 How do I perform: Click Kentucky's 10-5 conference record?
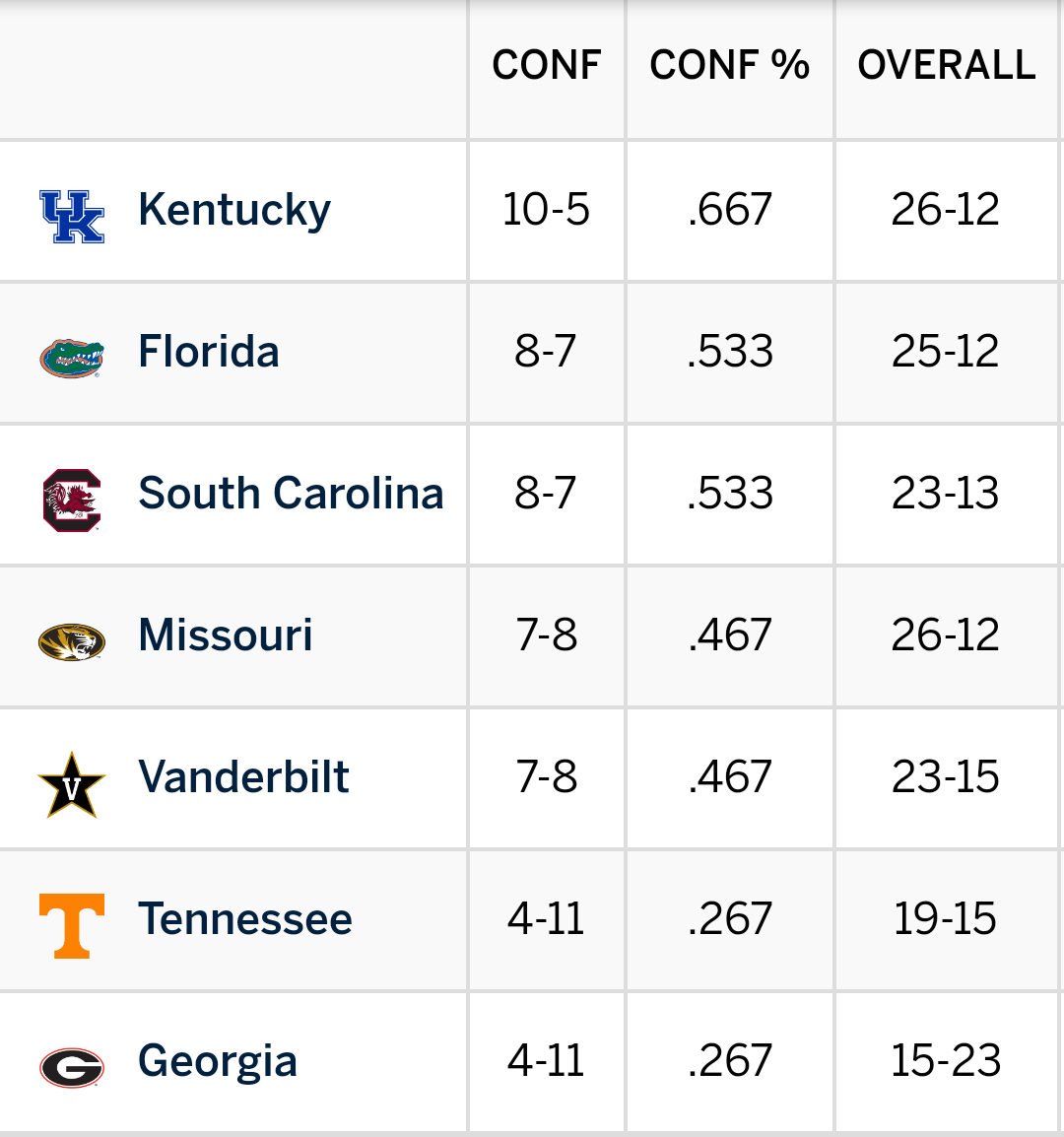tap(547, 210)
